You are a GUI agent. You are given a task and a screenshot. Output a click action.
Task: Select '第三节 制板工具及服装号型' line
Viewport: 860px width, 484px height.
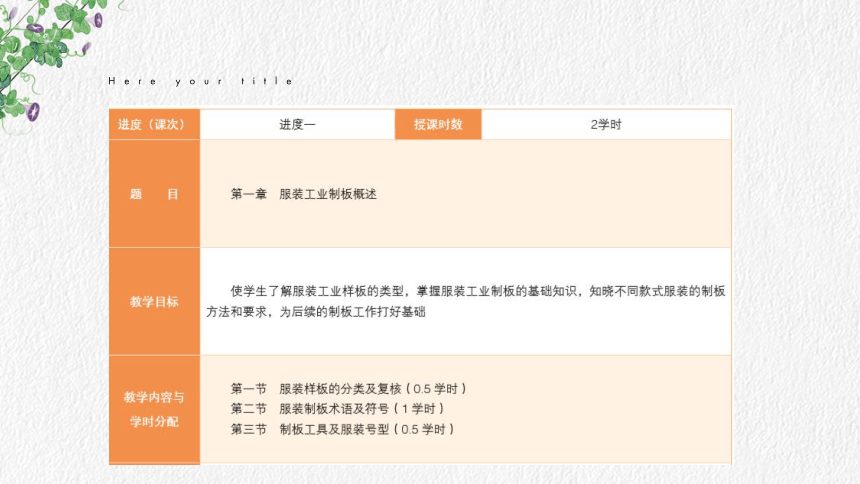342,429
